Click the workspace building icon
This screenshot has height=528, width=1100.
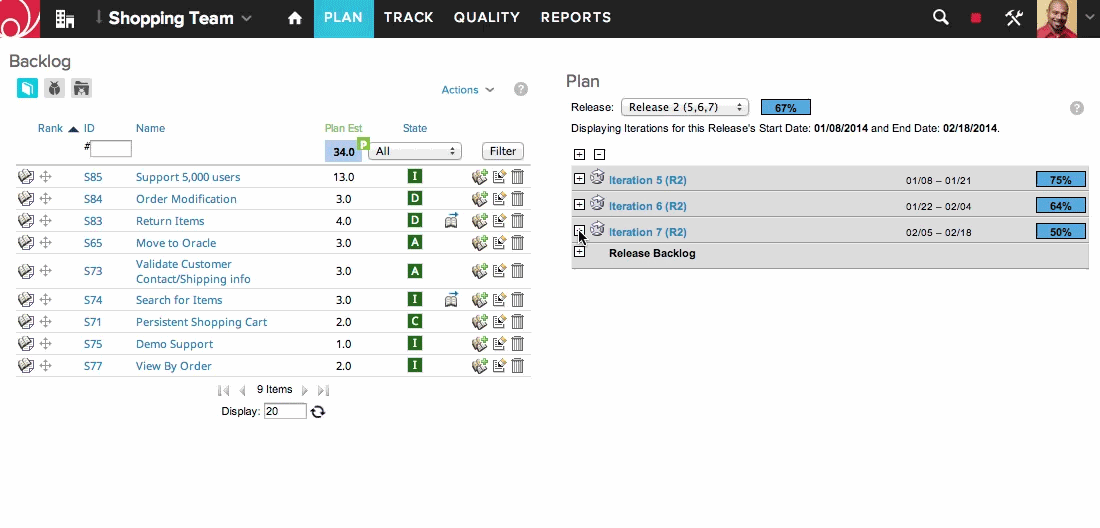tap(65, 19)
